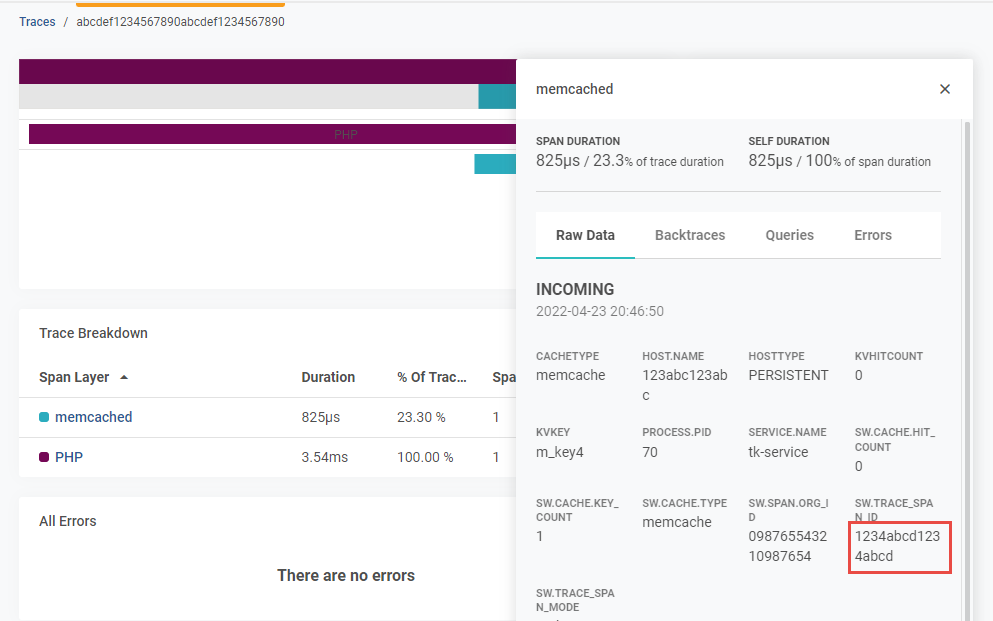Click the Duration column header
993x621 pixels.
(x=328, y=377)
